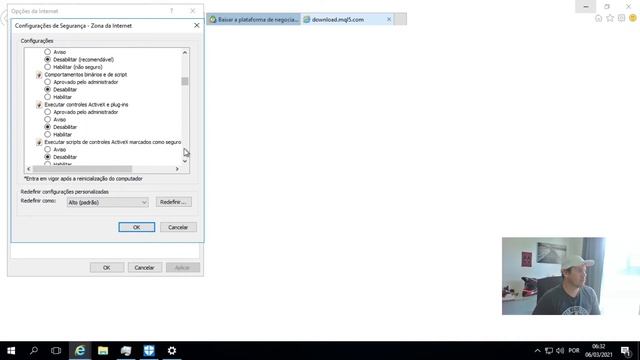
Task: Click the settings list scroll up arrow
Action: (x=185, y=52)
